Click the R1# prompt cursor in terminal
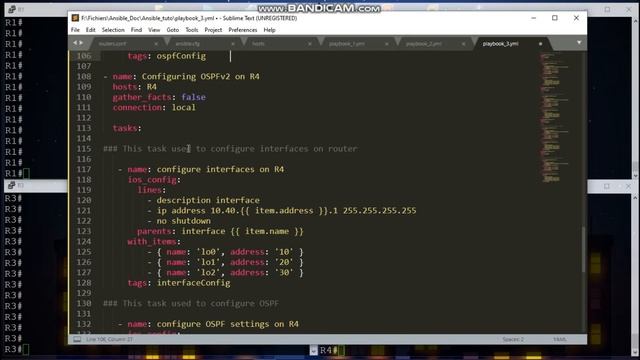This screenshot has height=360, width=640. (26, 173)
